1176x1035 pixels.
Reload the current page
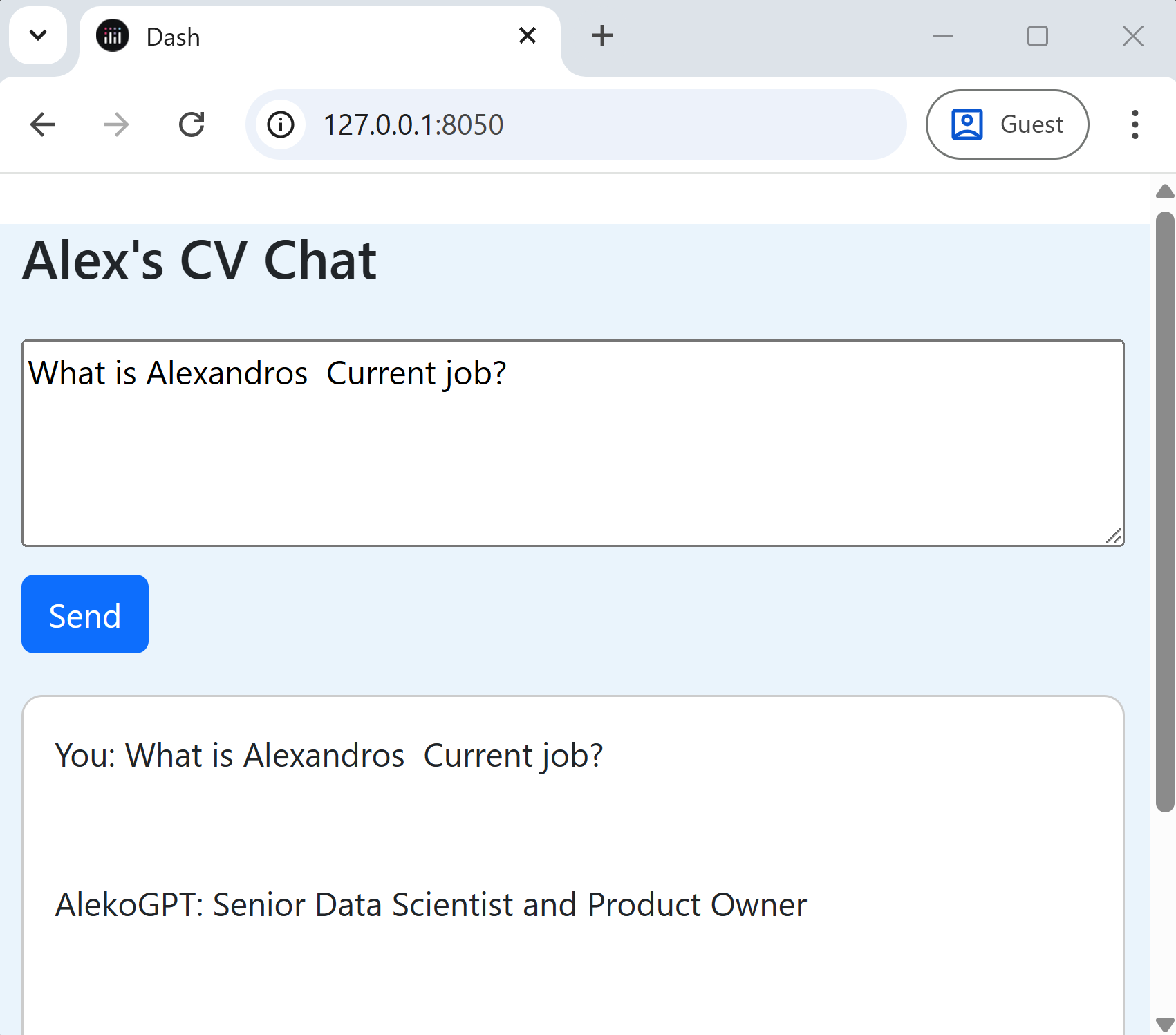192,124
